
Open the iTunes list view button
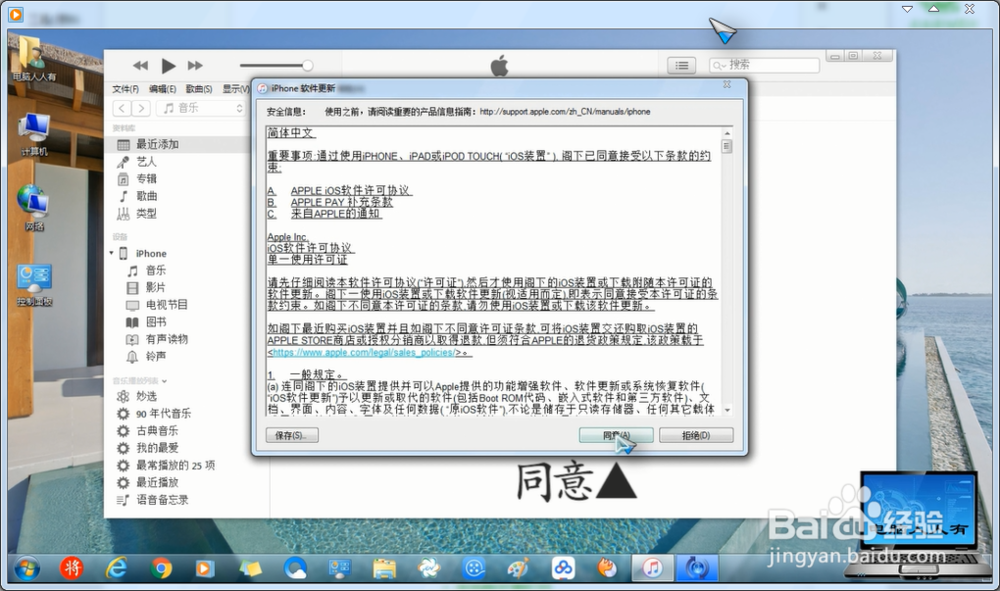tap(682, 65)
